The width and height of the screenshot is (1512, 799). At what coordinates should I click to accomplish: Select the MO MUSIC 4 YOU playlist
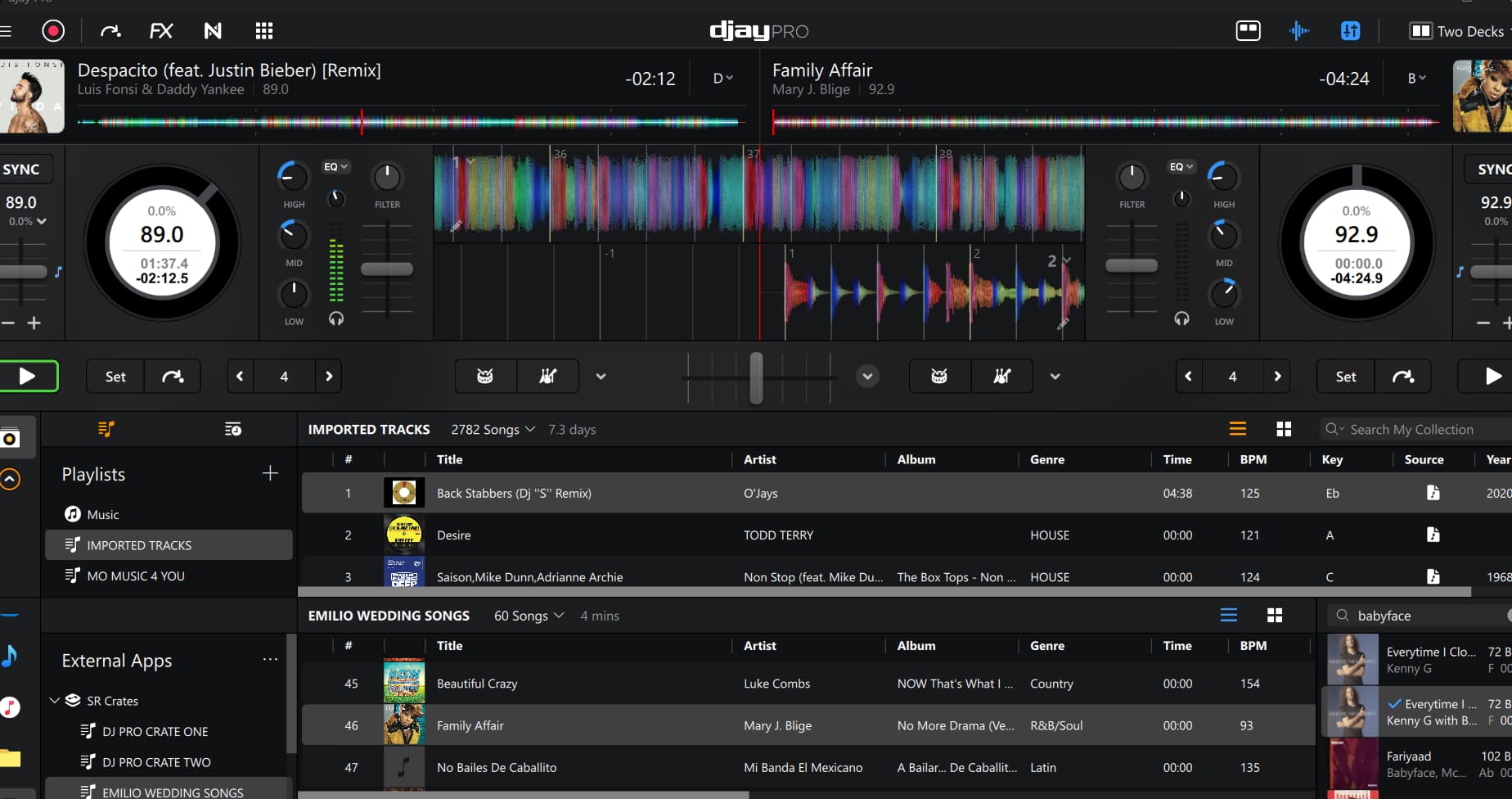(136, 576)
